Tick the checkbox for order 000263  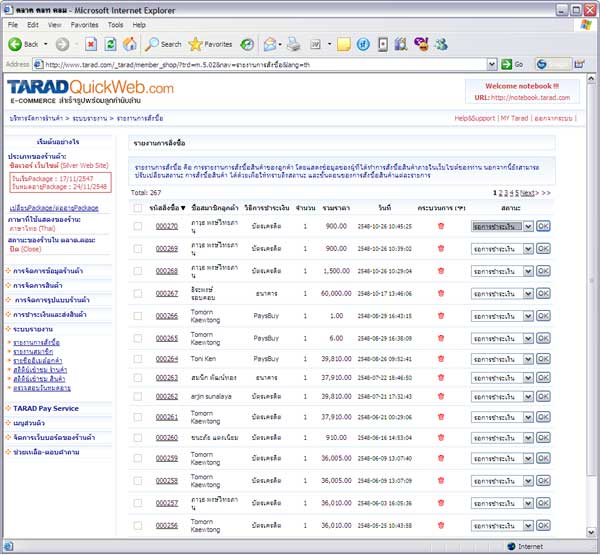pyautogui.click(x=138, y=378)
